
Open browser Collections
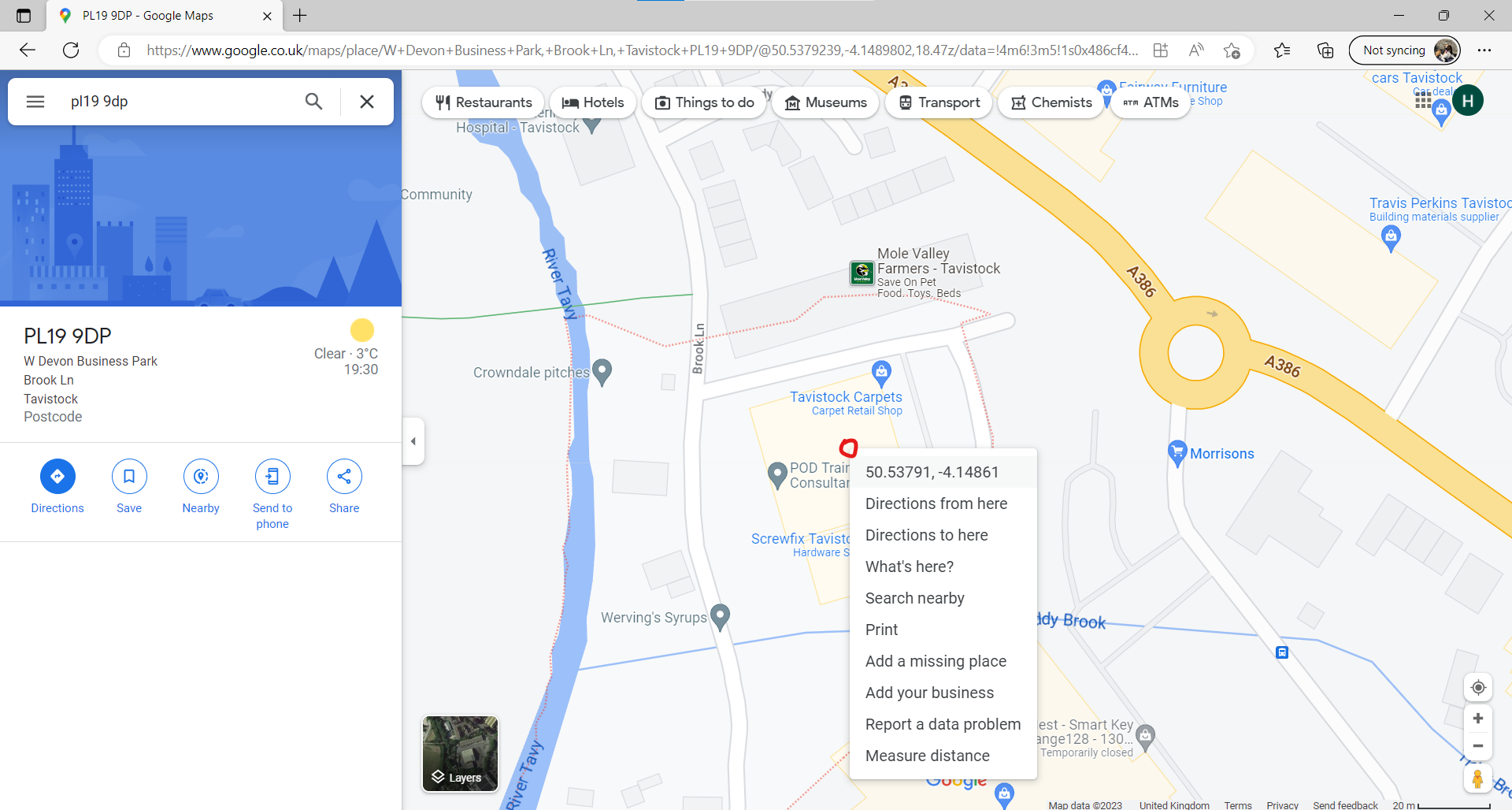click(1325, 50)
